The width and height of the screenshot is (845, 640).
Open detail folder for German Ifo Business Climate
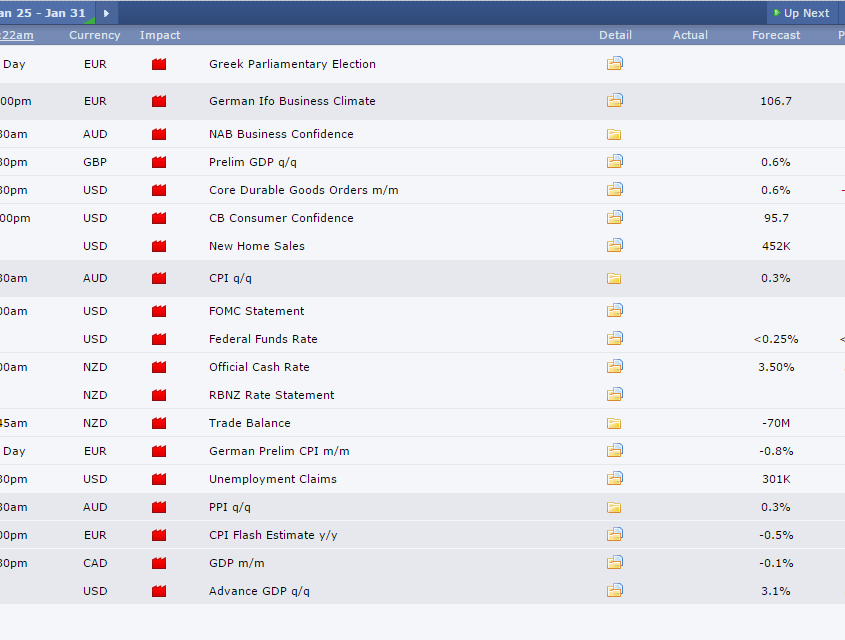click(x=614, y=101)
